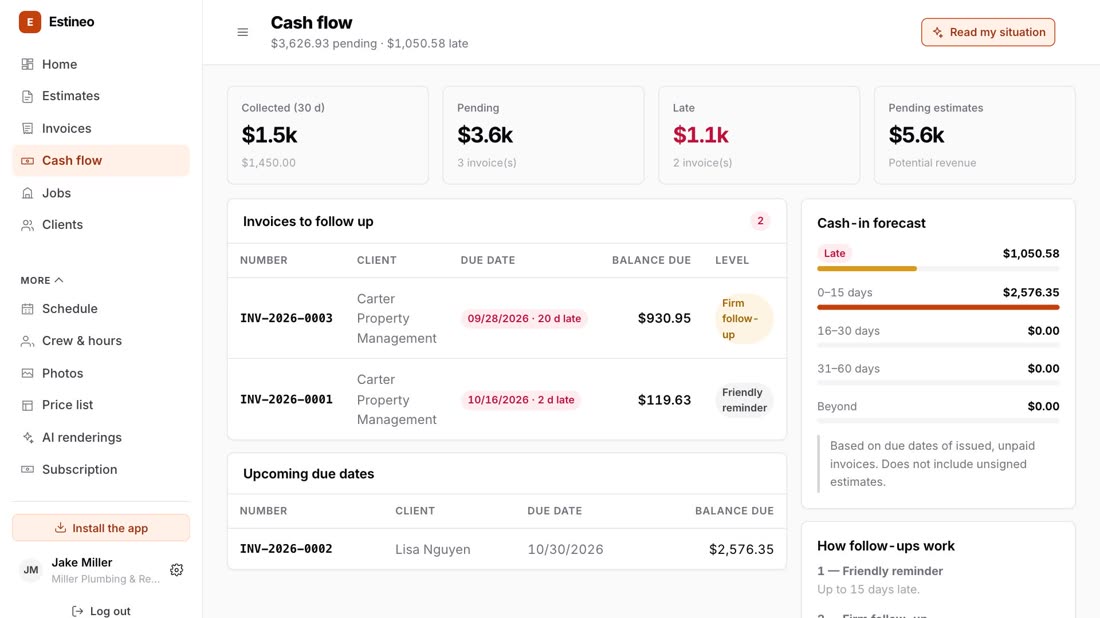The width and height of the screenshot is (1100, 618).
Task: Open the Photos section
Action: coord(101,373)
